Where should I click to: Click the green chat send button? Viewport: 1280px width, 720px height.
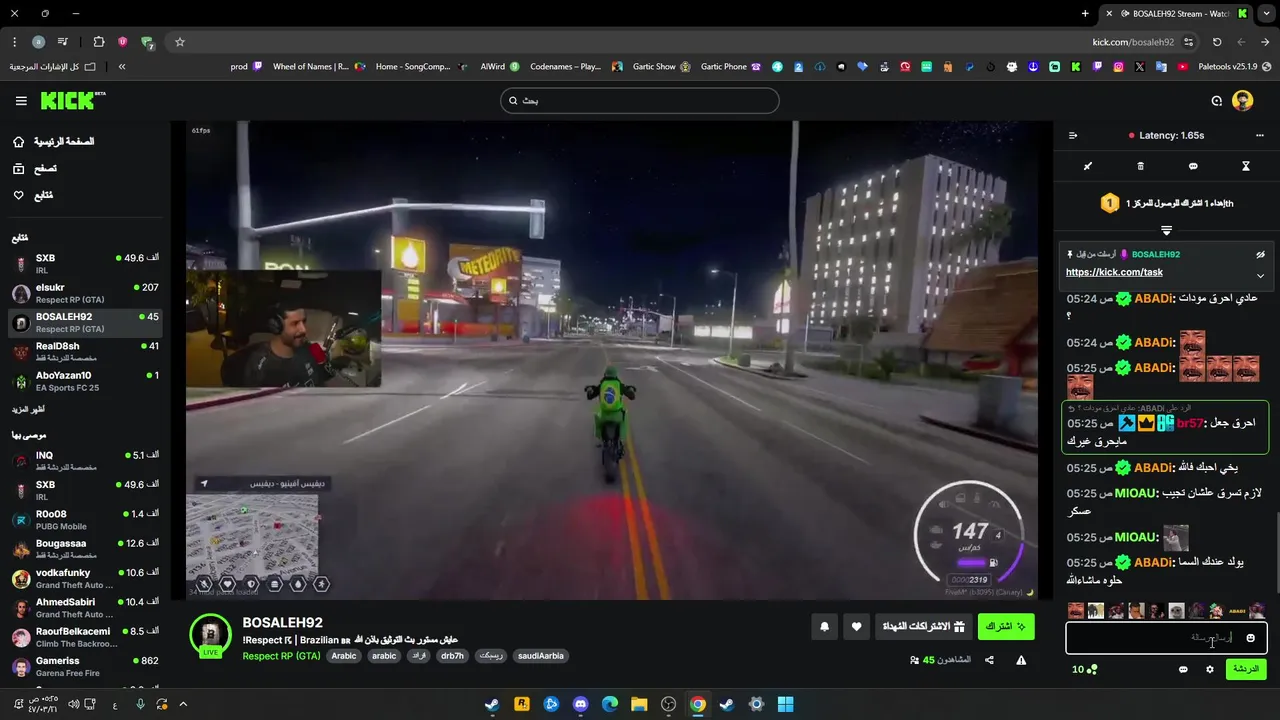(x=1246, y=669)
